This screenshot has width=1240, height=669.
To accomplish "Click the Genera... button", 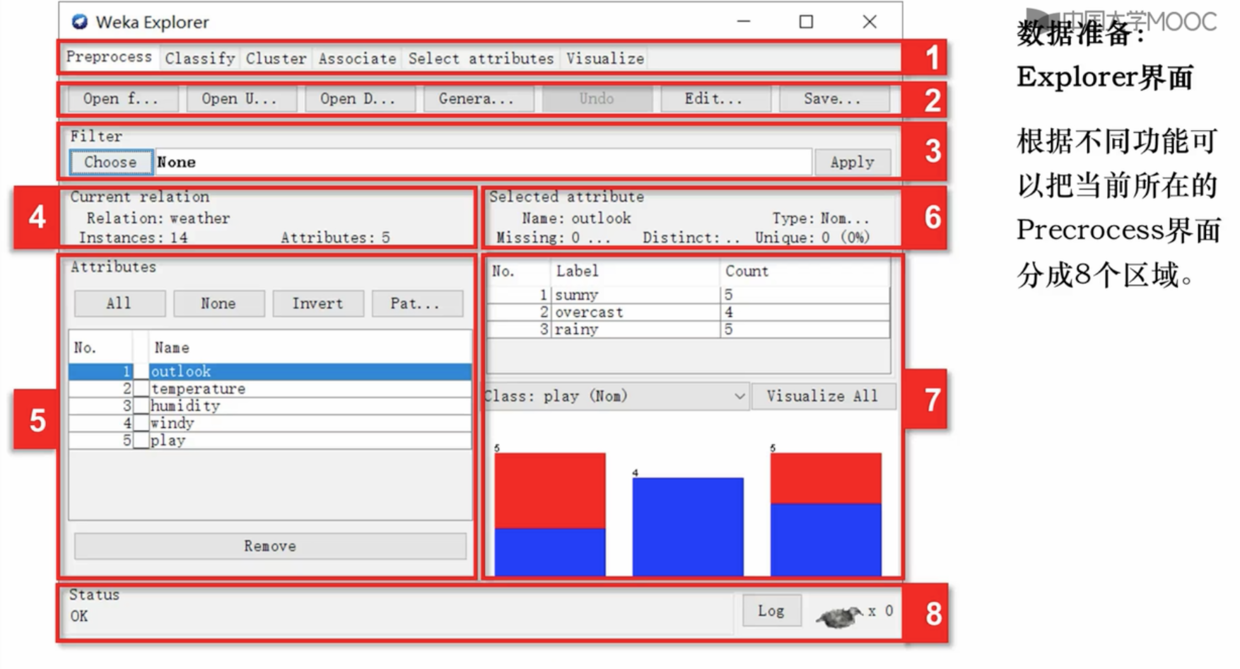I will coord(478,98).
